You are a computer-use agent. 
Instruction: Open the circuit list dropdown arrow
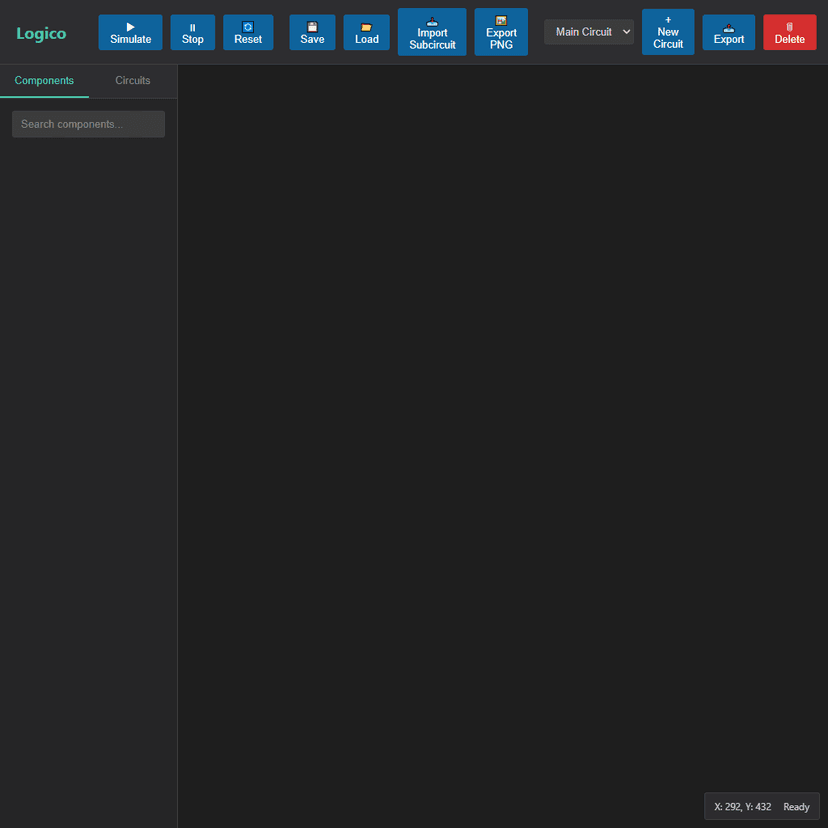pyautogui.click(x=624, y=31)
